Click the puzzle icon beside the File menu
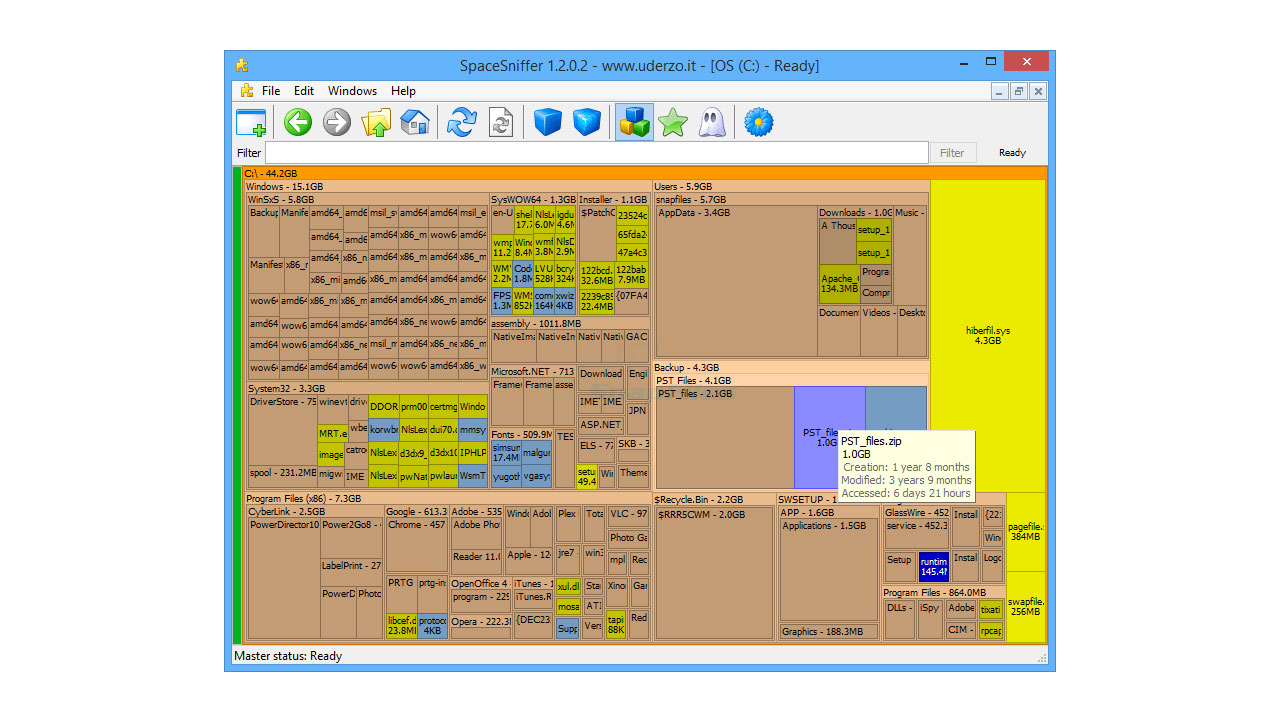The height and width of the screenshot is (720, 1280). click(247, 91)
